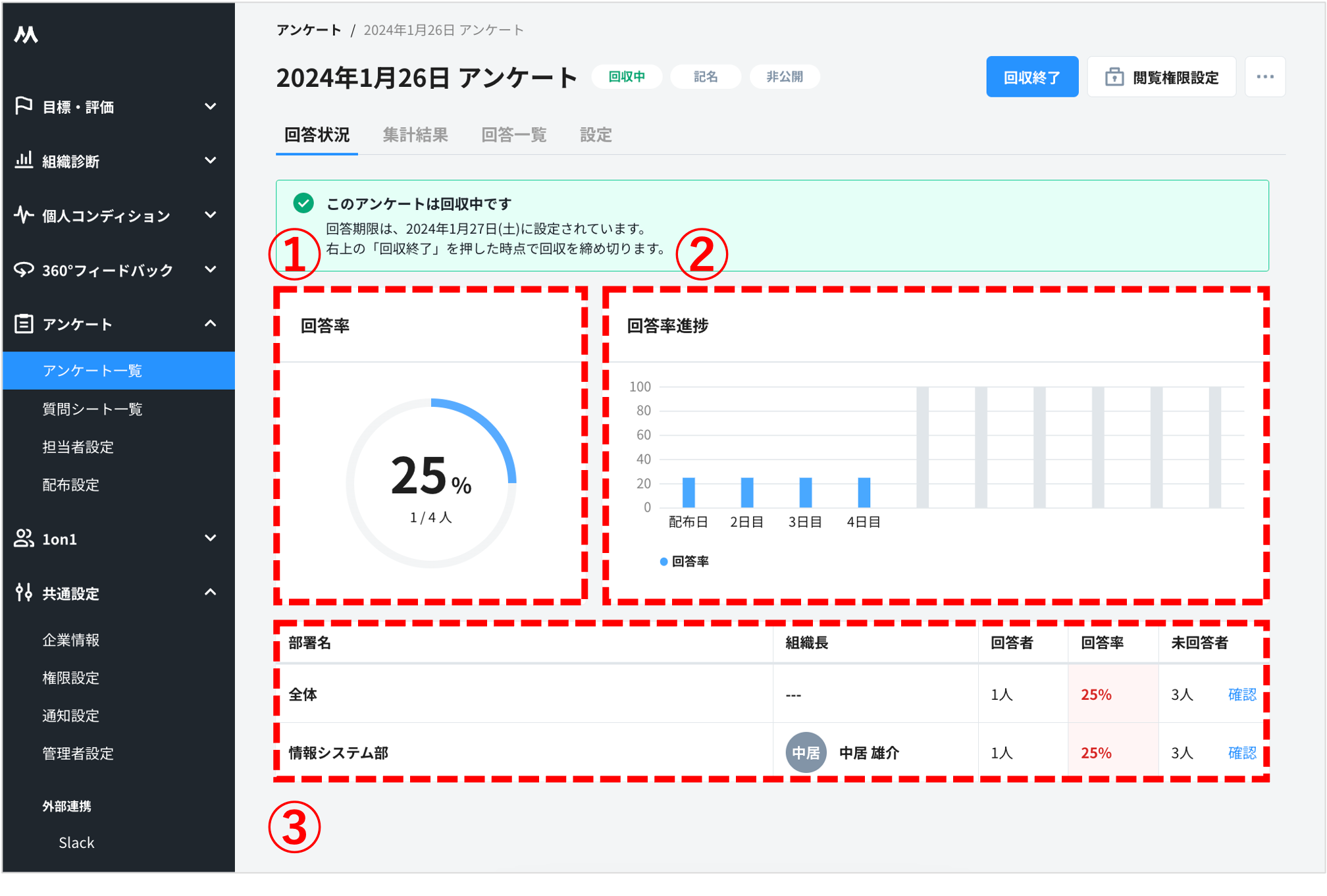Open the 設定 tab
The image size is (1327, 896).
coord(595,135)
